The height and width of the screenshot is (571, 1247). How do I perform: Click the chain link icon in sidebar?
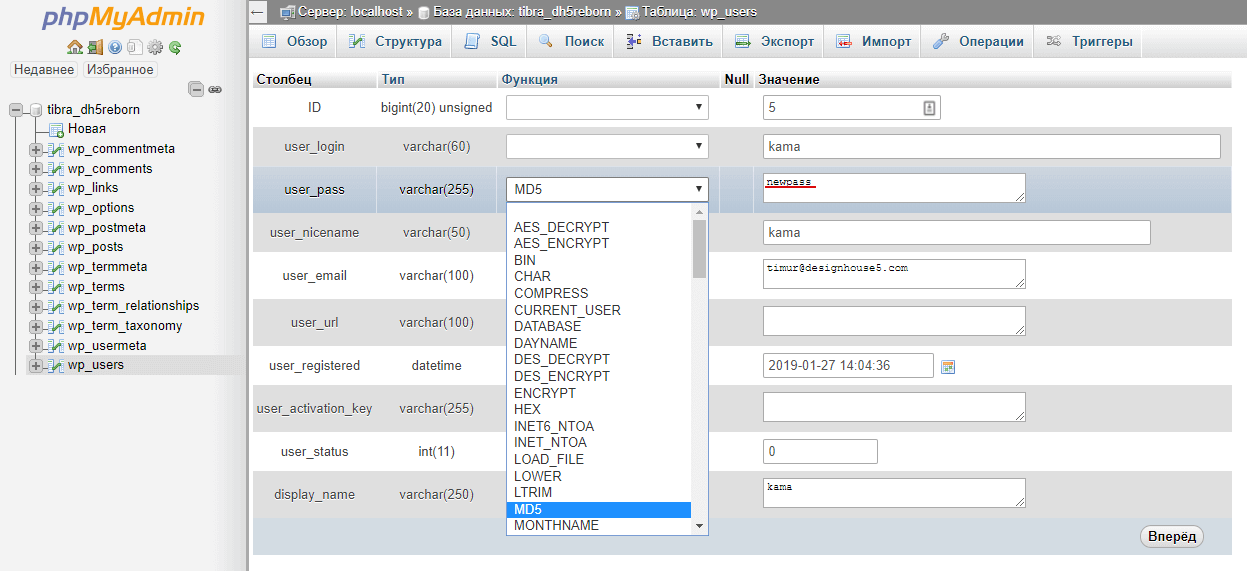(x=214, y=89)
